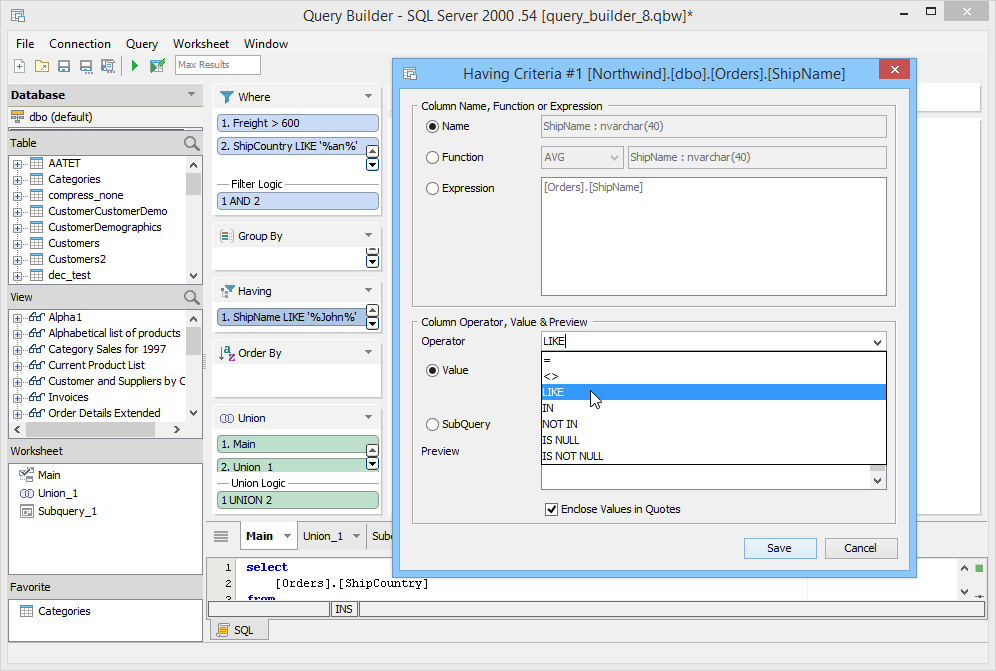Select the SubQuery radio button
The image size is (996, 671).
432,424
